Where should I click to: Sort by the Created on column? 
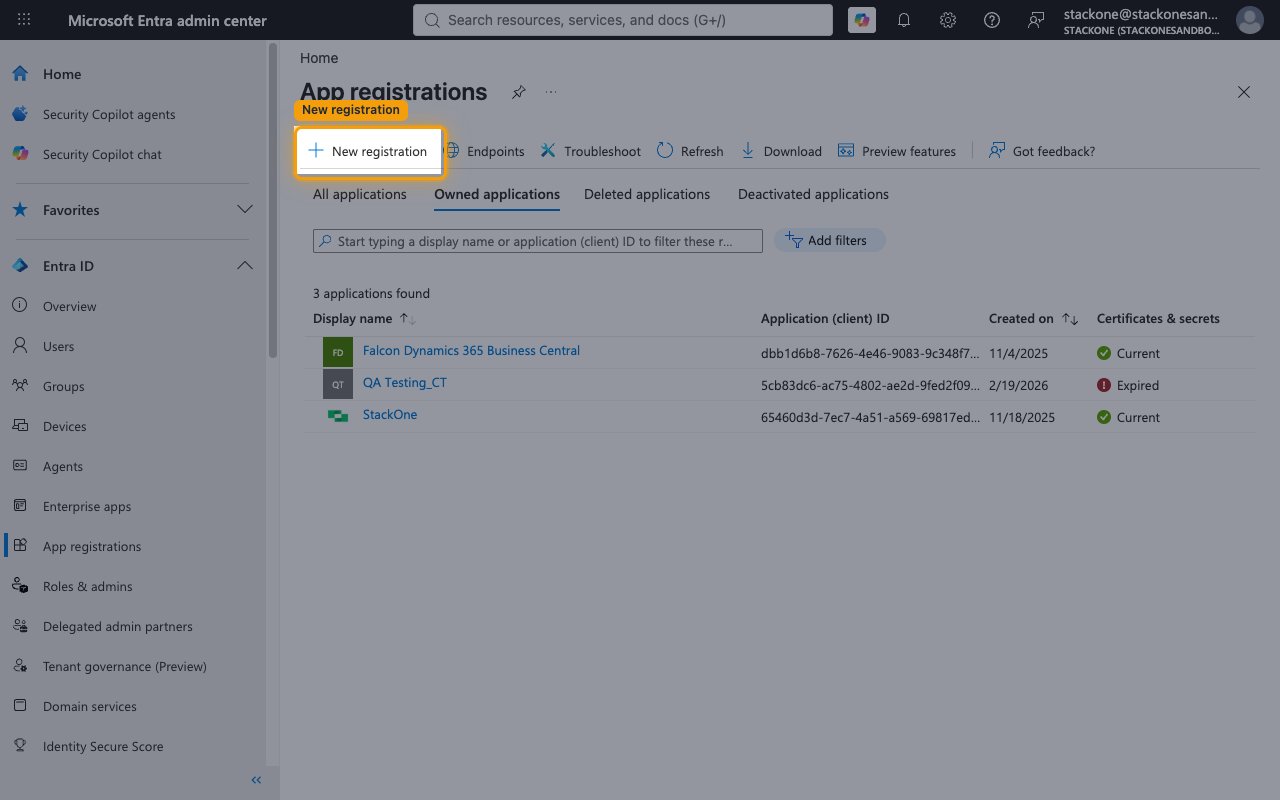point(1033,319)
